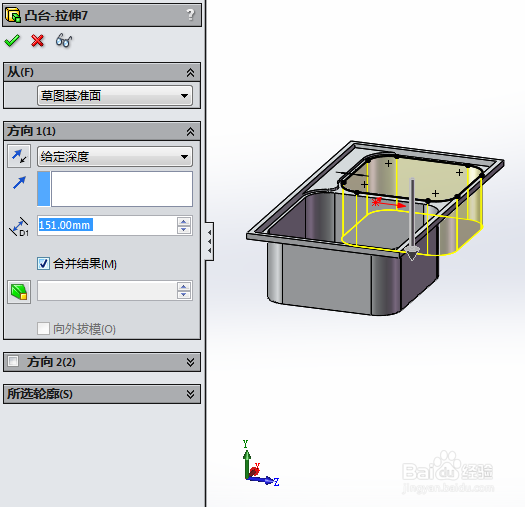The height and width of the screenshot is (507, 525).
Task: Toggle detailed preview with the glasses icon
Action: click(64, 41)
